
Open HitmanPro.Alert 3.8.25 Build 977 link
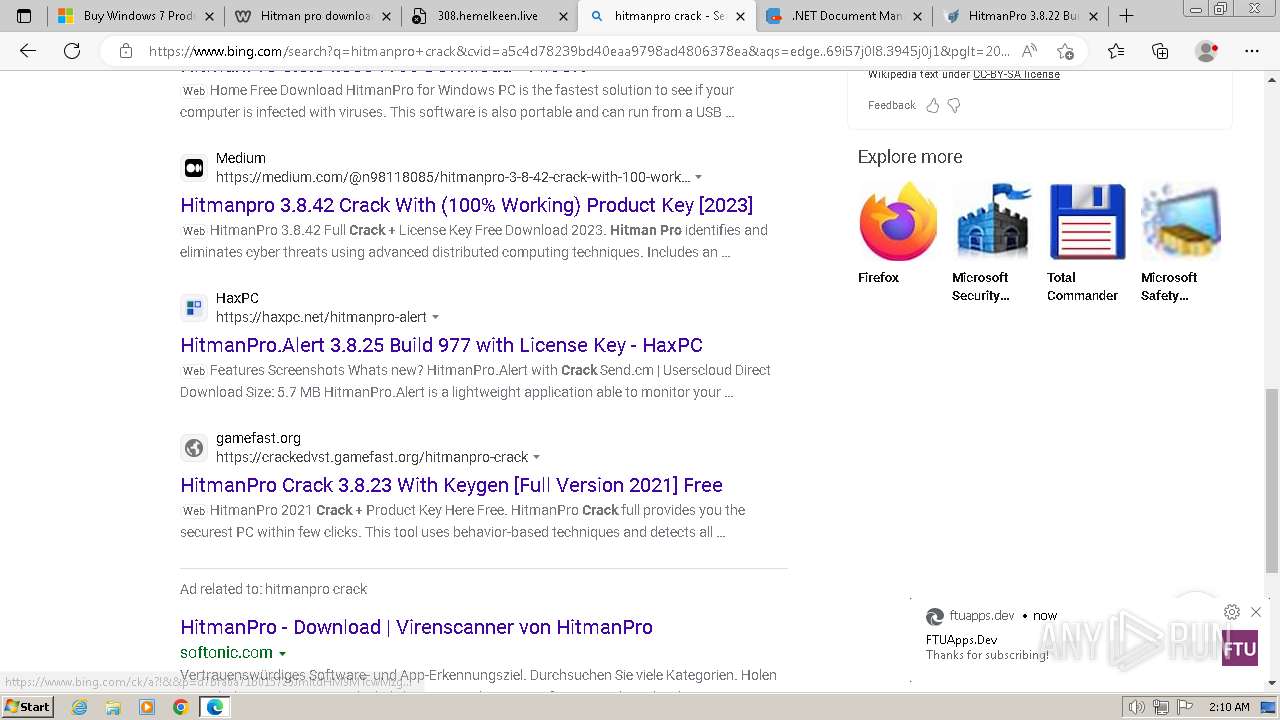pyautogui.click(x=441, y=345)
